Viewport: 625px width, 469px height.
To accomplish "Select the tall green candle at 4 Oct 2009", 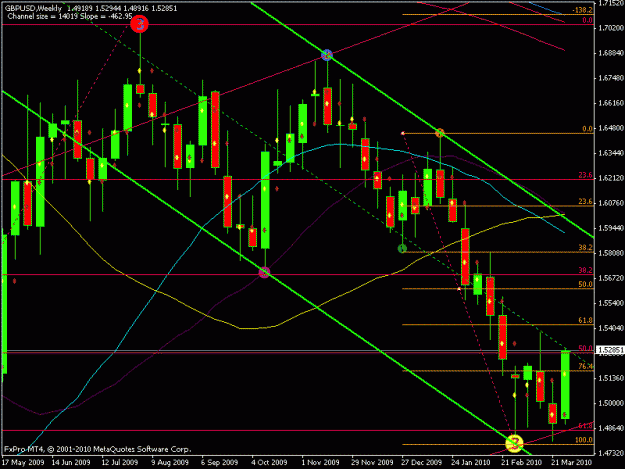I will pos(265,200).
